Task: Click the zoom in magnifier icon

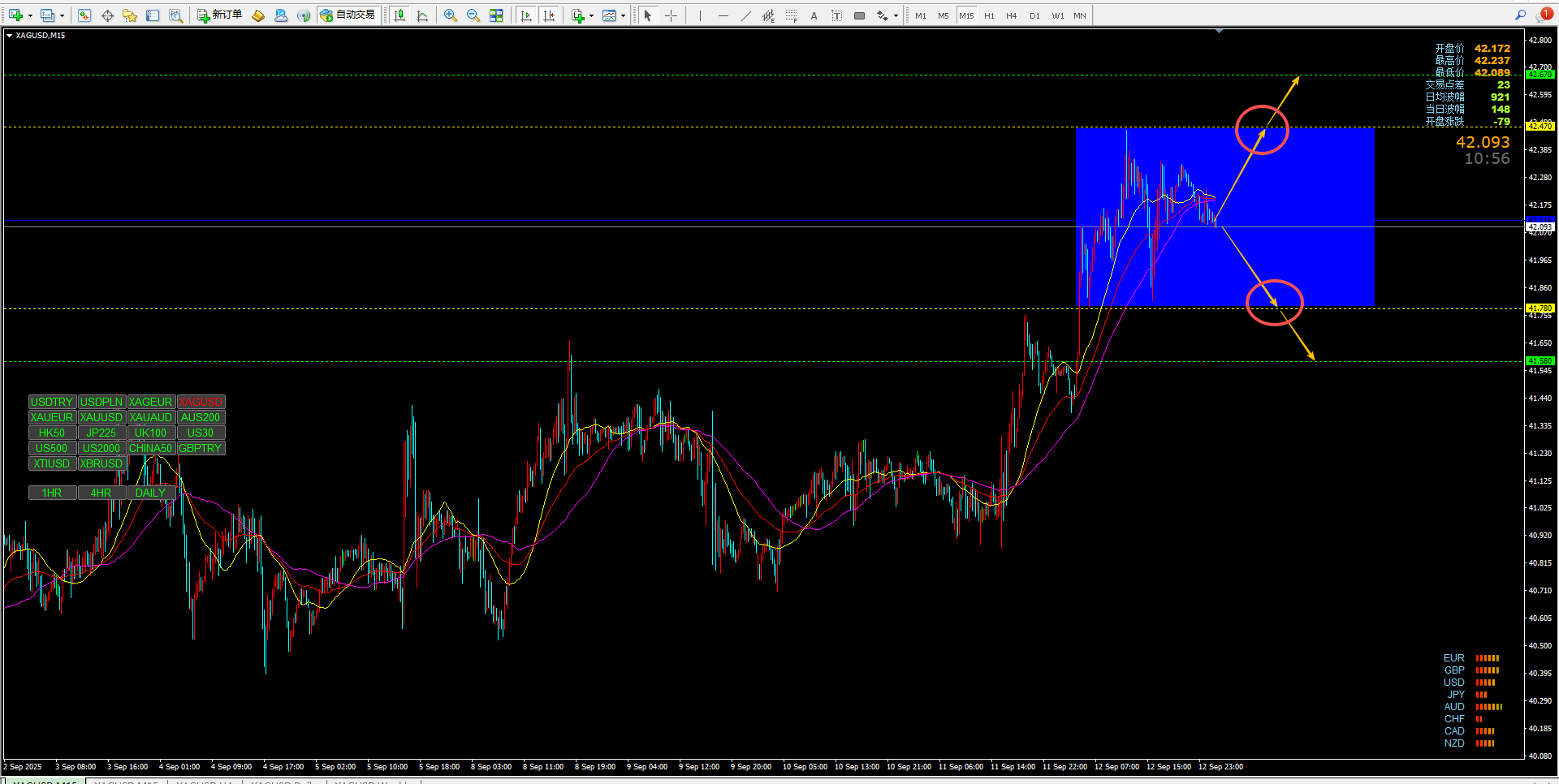Action: click(451, 15)
